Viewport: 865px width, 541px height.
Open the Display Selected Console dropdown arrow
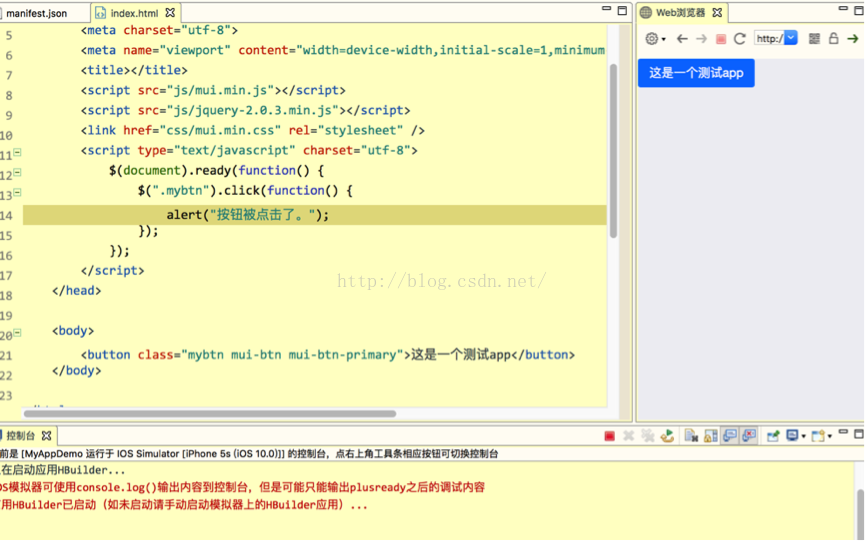(803, 437)
